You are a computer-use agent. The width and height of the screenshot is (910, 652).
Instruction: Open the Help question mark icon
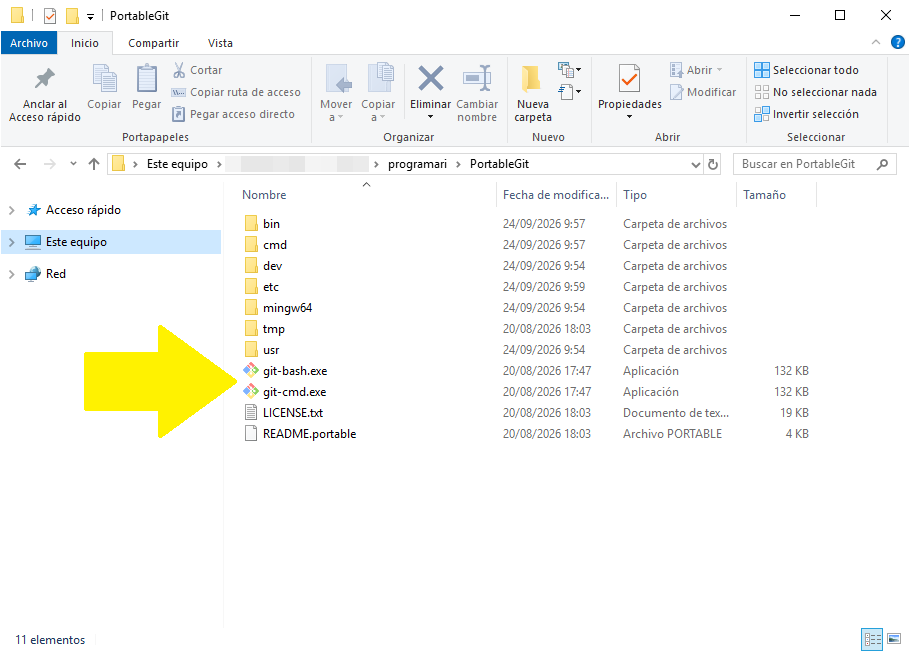click(x=897, y=42)
